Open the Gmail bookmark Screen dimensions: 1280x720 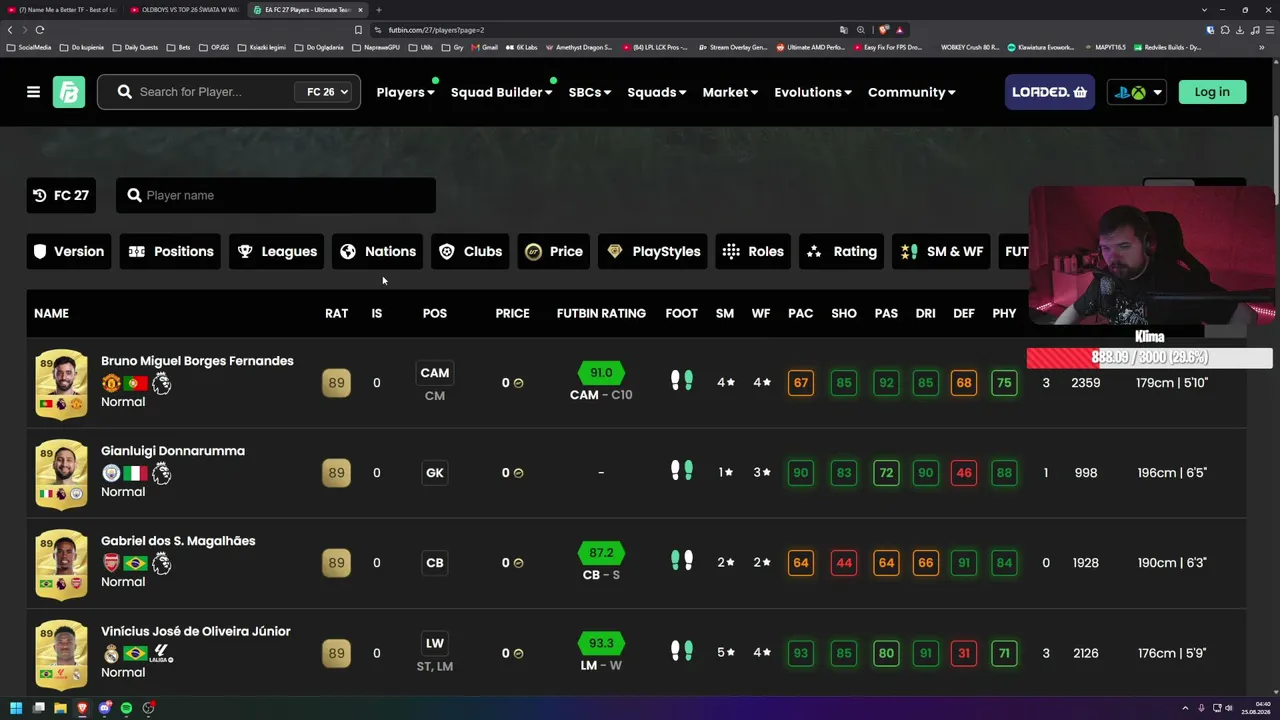484,47
